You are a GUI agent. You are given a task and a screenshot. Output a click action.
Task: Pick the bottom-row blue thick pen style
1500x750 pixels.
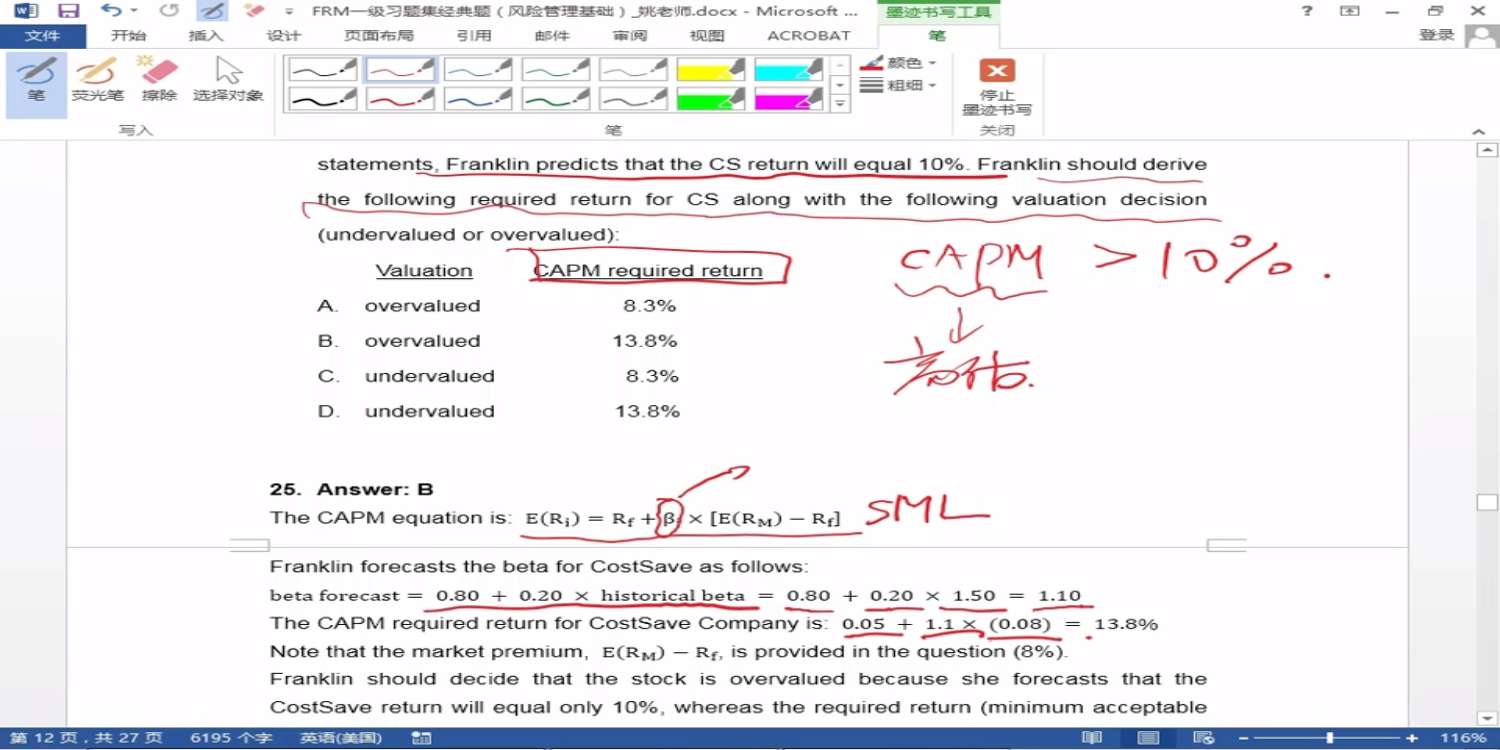pos(478,99)
